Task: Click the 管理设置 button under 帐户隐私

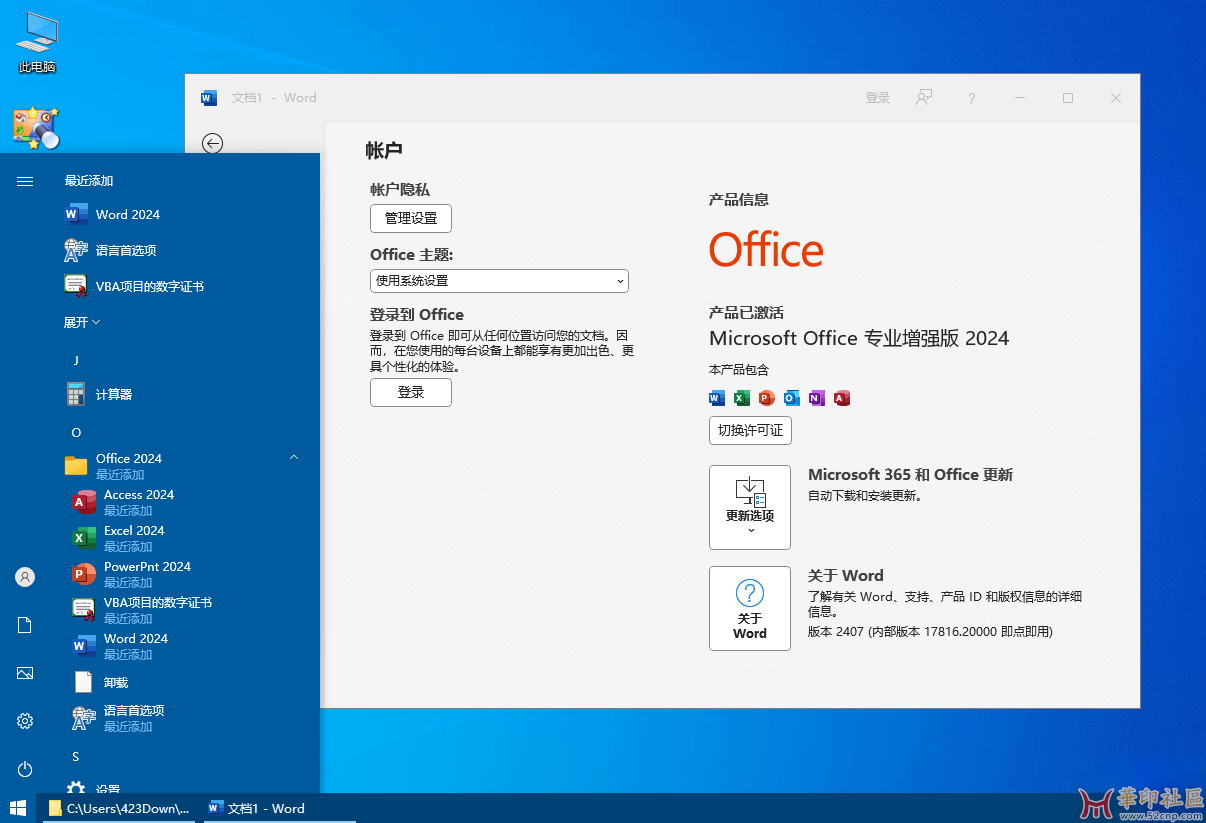Action: click(410, 218)
